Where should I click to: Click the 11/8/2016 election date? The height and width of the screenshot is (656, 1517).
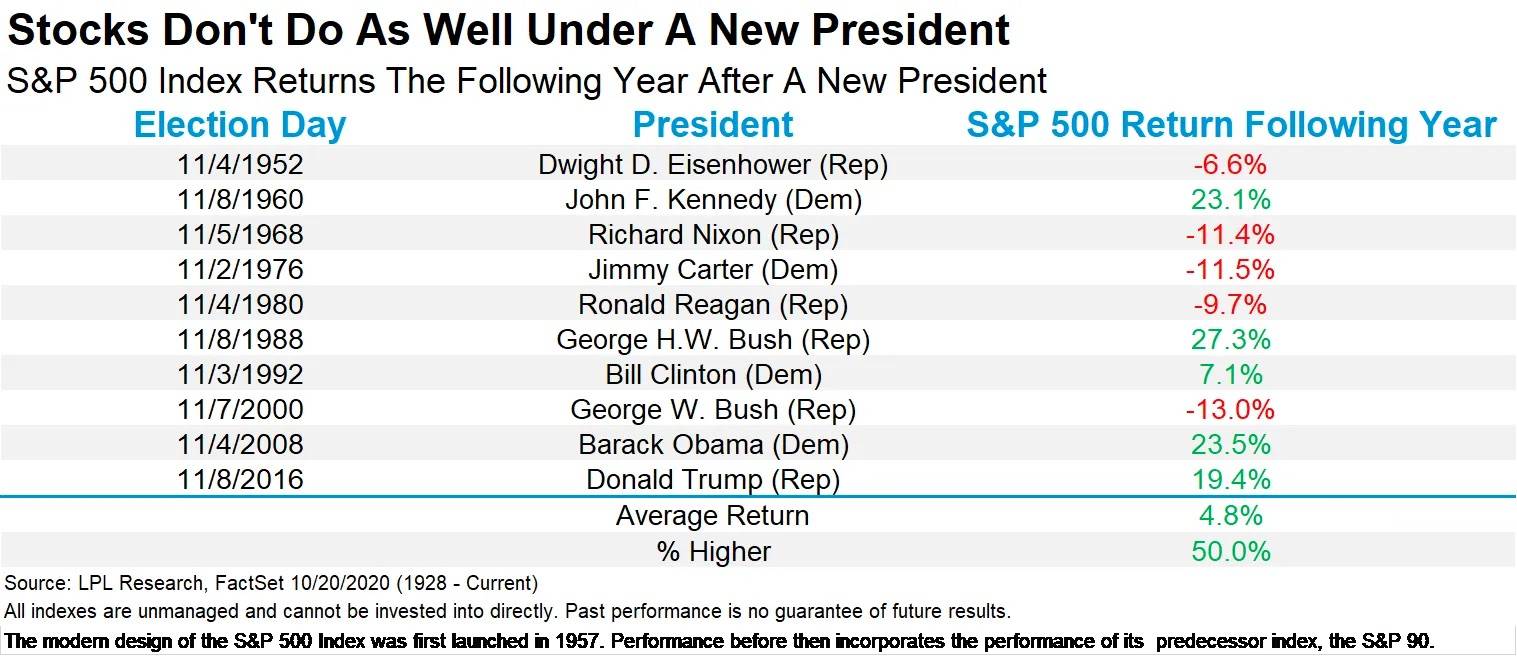point(240,480)
